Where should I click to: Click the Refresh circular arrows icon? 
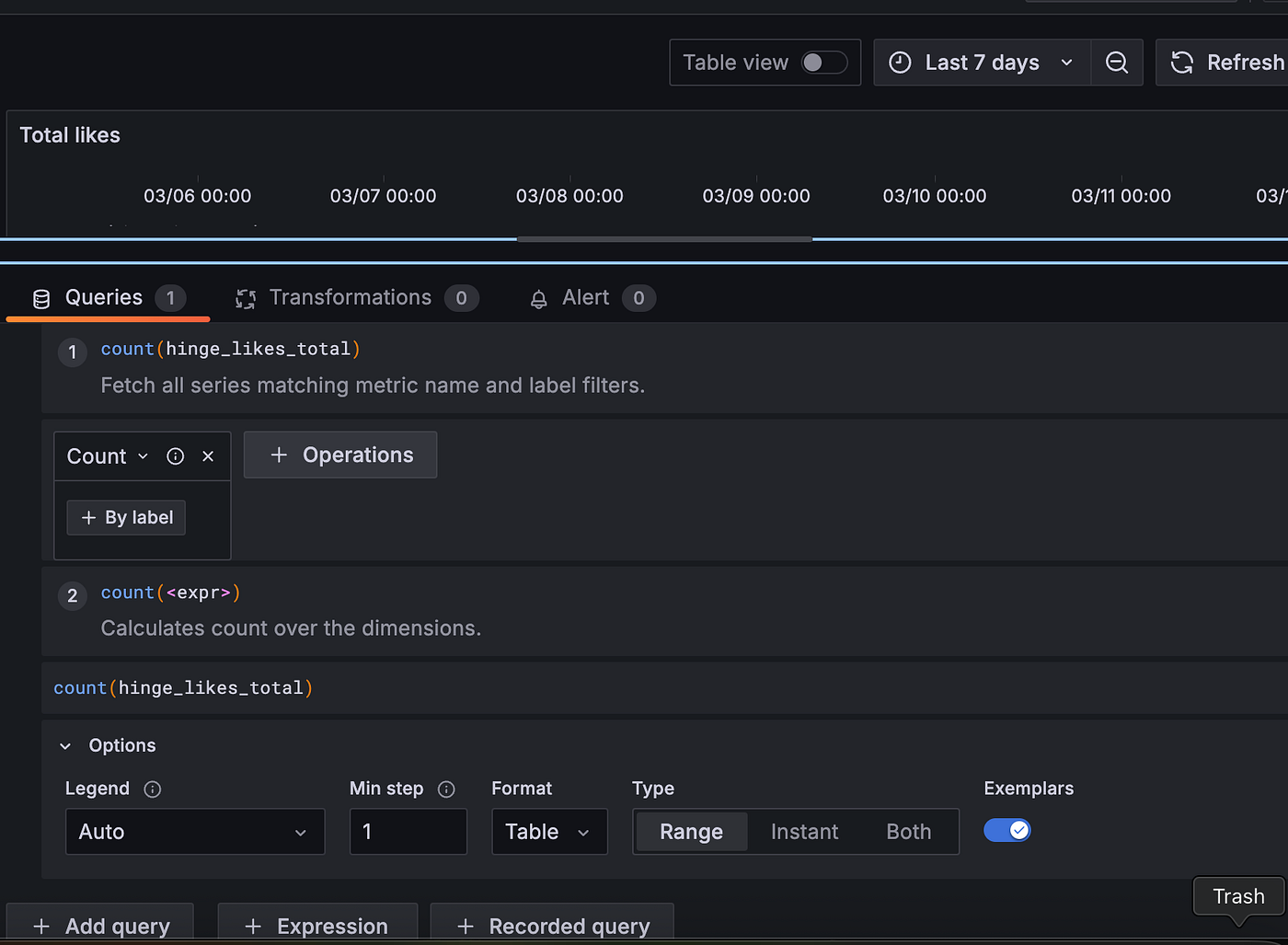(1182, 63)
